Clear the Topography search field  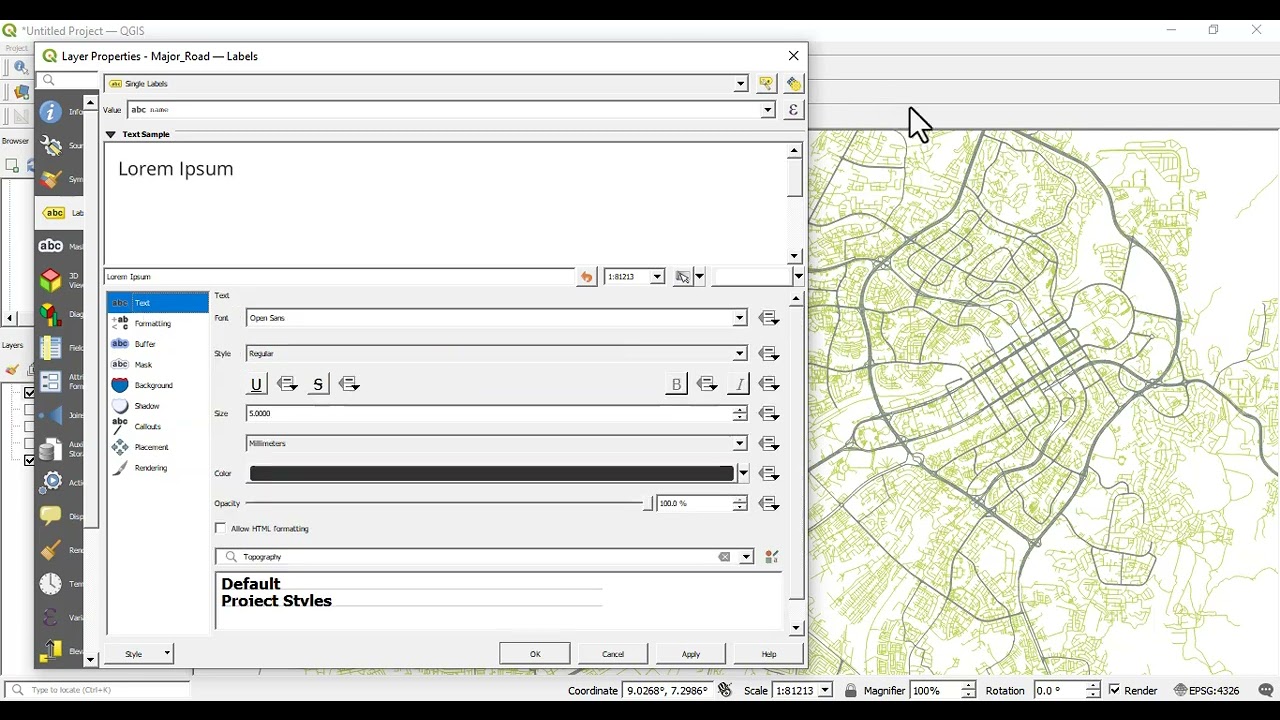pos(724,557)
